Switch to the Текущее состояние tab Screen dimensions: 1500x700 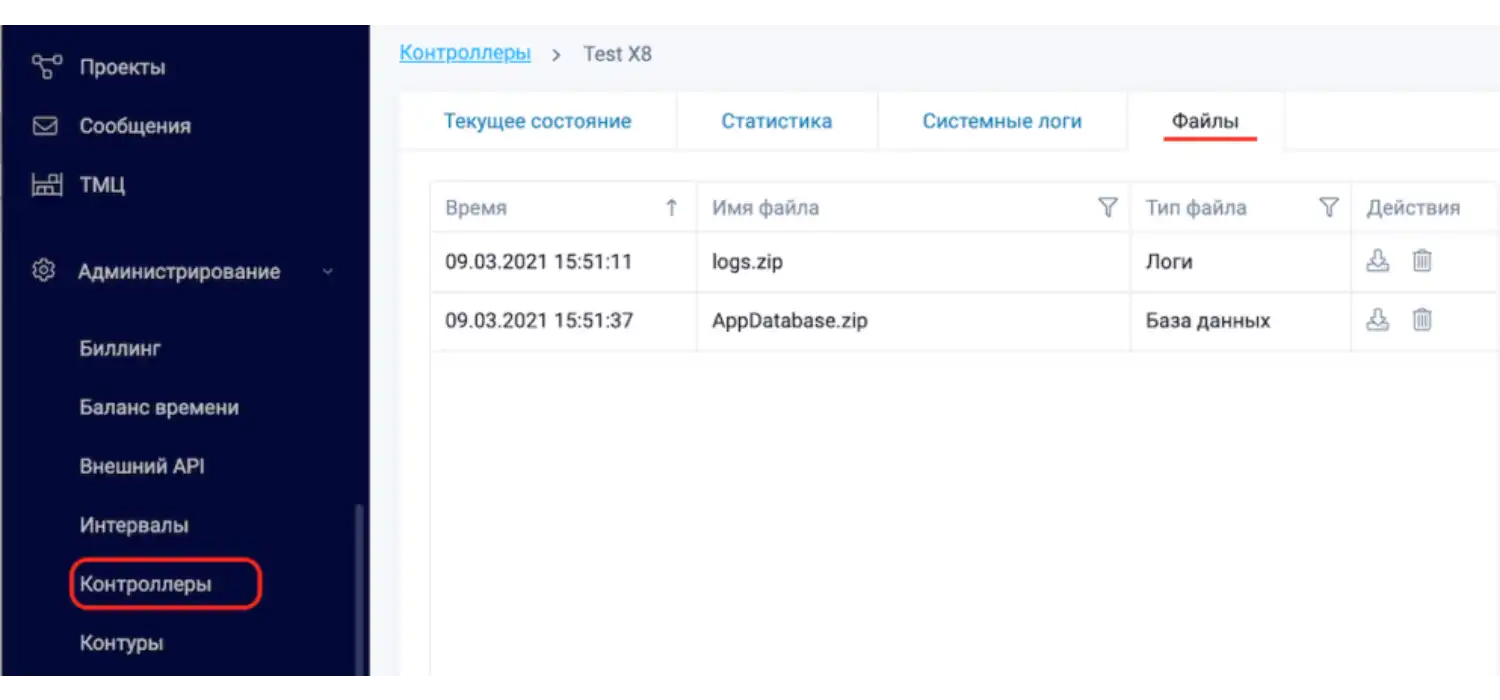pyautogui.click(x=537, y=120)
